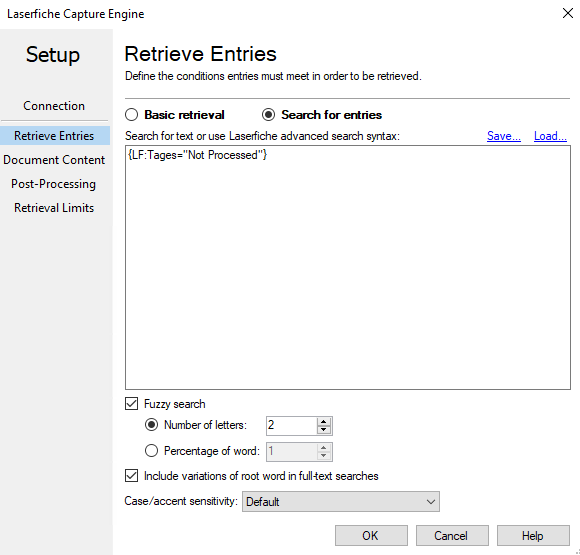Click the Number of letters value field

[291, 426]
